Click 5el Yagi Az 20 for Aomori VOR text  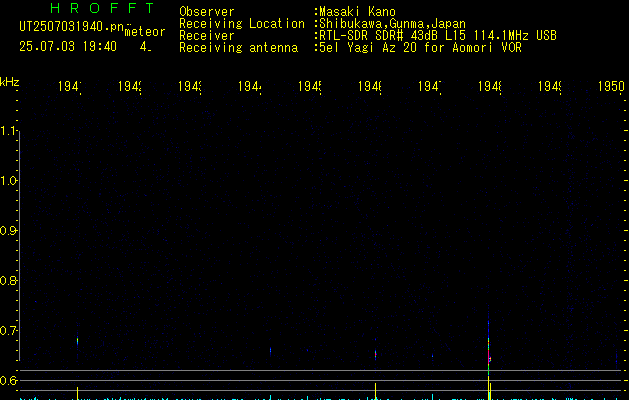(x=420, y=48)
